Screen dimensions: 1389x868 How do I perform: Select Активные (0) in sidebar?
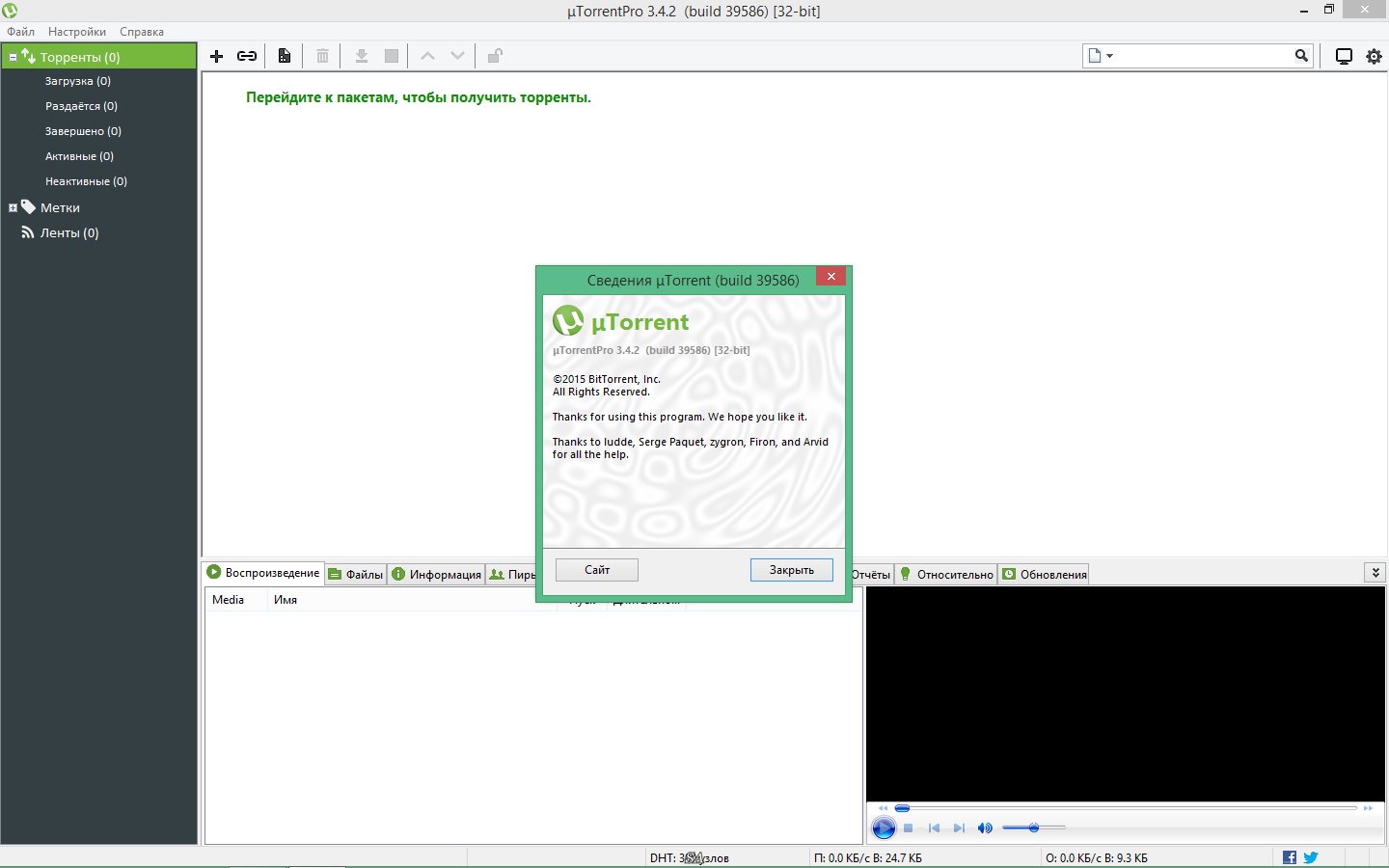(80, 156)
